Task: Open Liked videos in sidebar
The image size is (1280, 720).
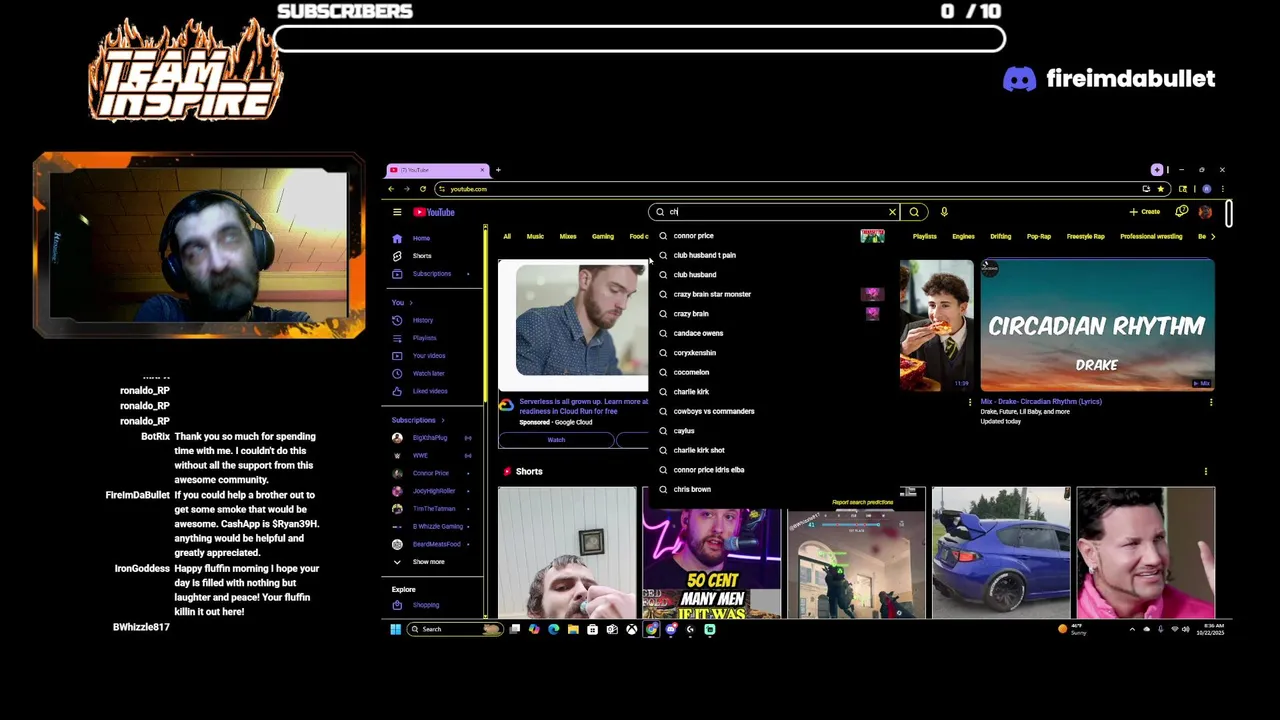Action: (x=430, y=391)
